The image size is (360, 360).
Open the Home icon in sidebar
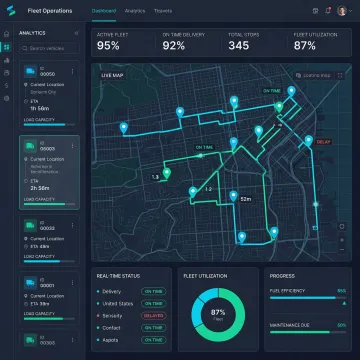coord(6,34)
